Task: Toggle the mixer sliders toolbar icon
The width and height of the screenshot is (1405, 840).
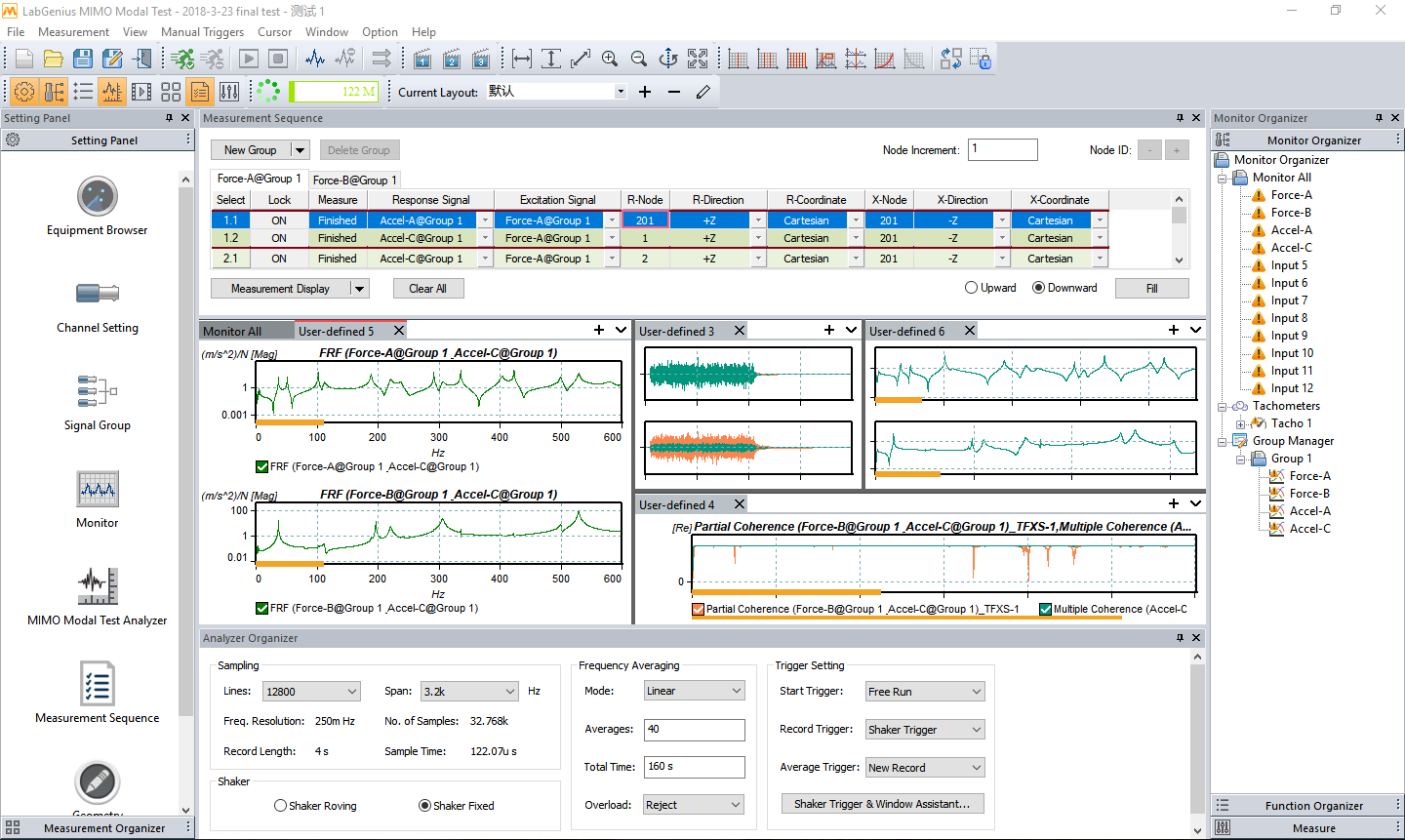Action: [229, 92]
